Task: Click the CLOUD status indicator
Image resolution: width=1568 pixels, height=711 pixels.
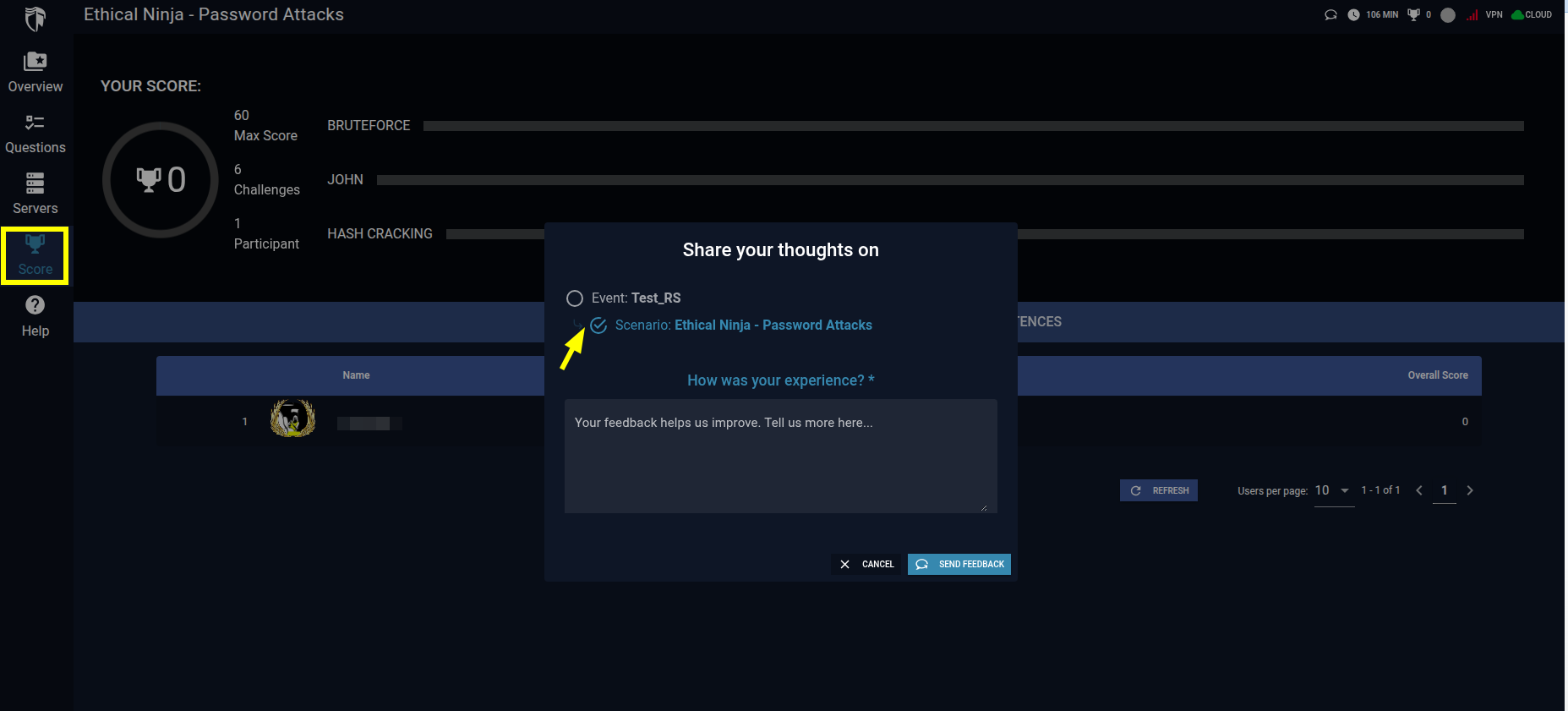Action: (1532, 14)
